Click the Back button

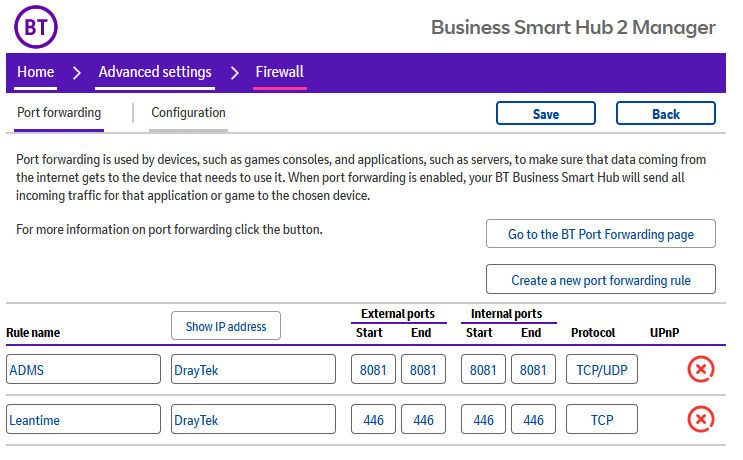(665, 114)
